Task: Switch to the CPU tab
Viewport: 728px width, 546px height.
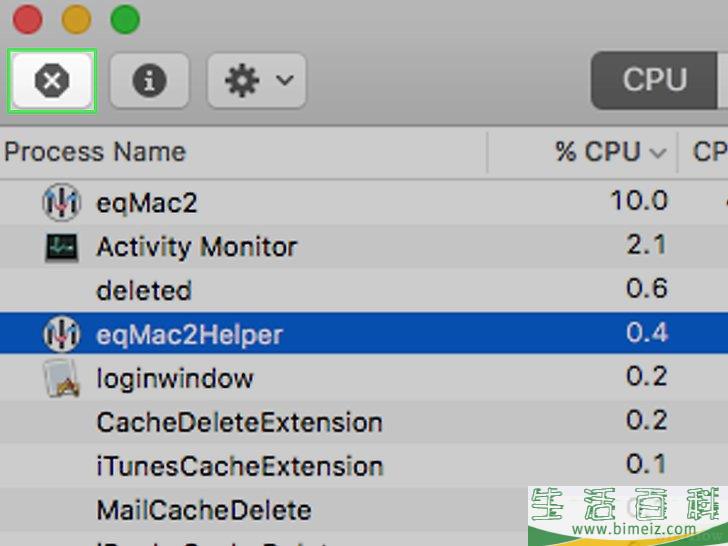Action: point(654,80)
